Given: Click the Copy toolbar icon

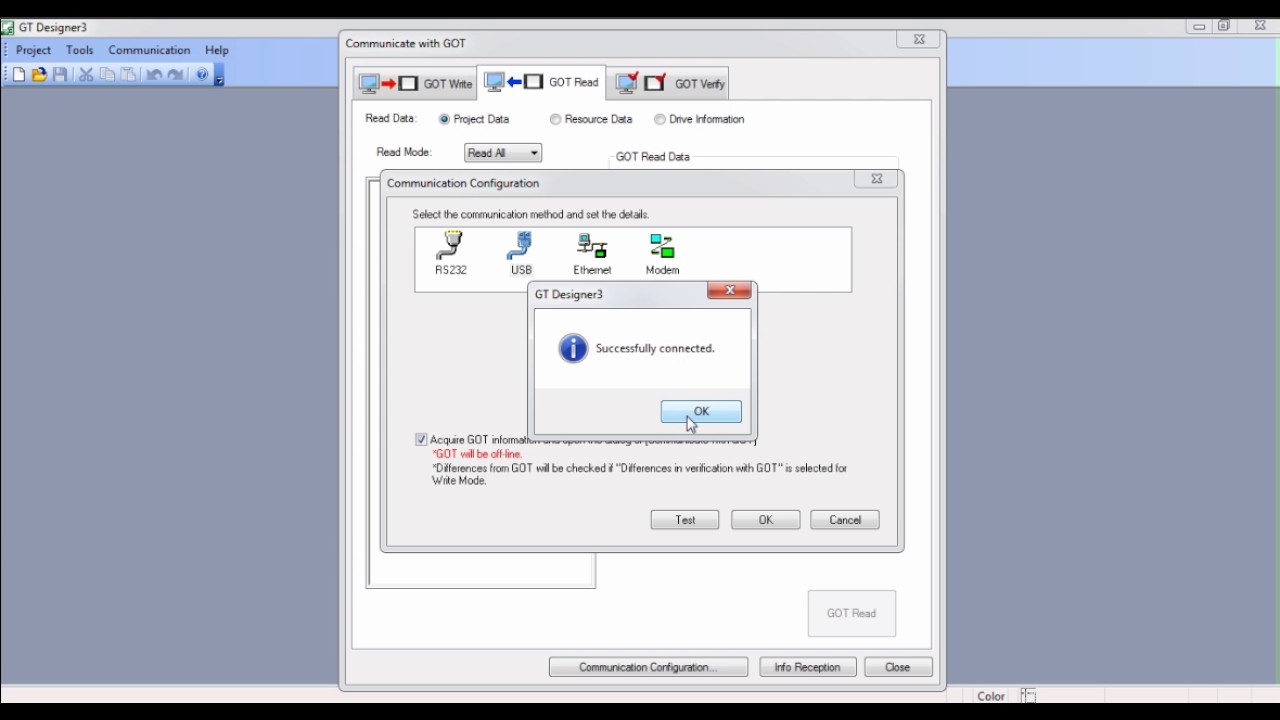Looking at the screenshot, I should pos(107,75).
